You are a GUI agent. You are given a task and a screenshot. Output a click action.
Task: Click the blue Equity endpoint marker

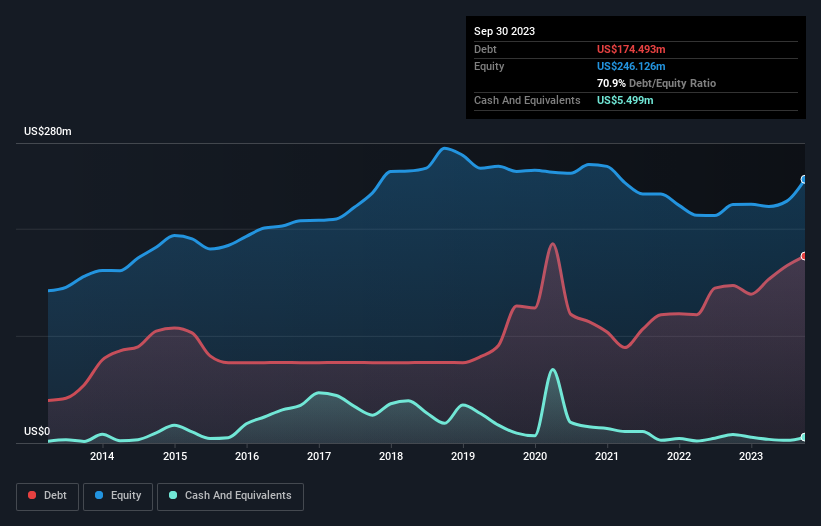click(x=804, y=180)
